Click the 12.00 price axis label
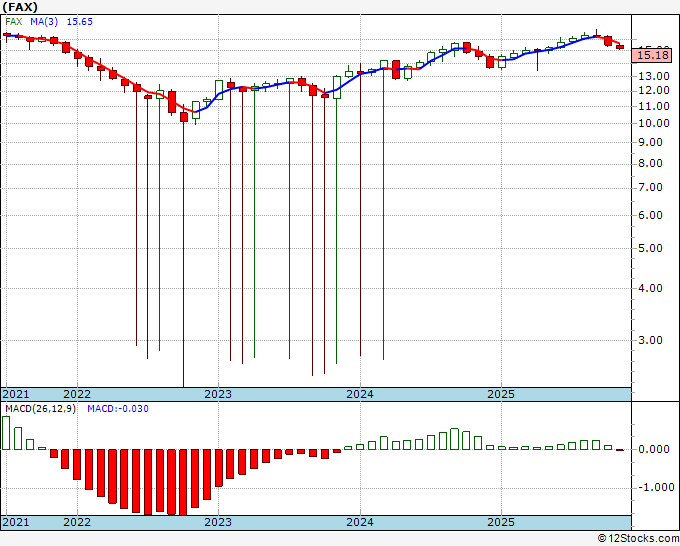 654,91
